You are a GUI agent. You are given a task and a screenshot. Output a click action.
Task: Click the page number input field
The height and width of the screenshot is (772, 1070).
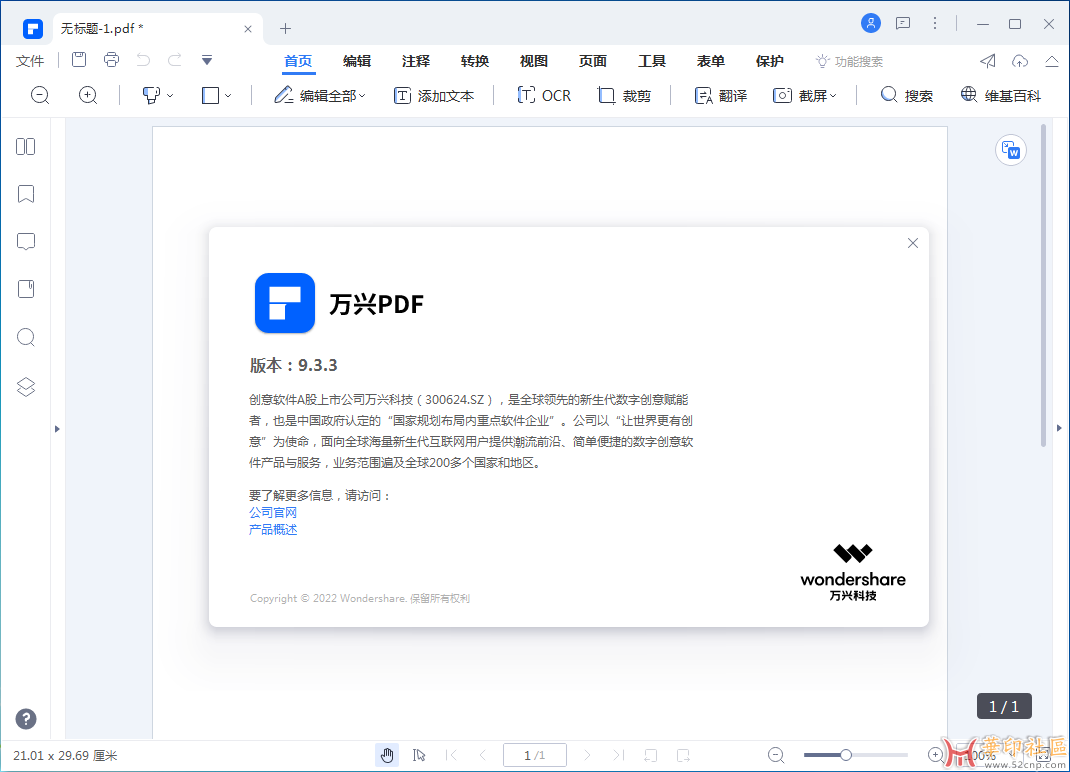coord(535,755)
